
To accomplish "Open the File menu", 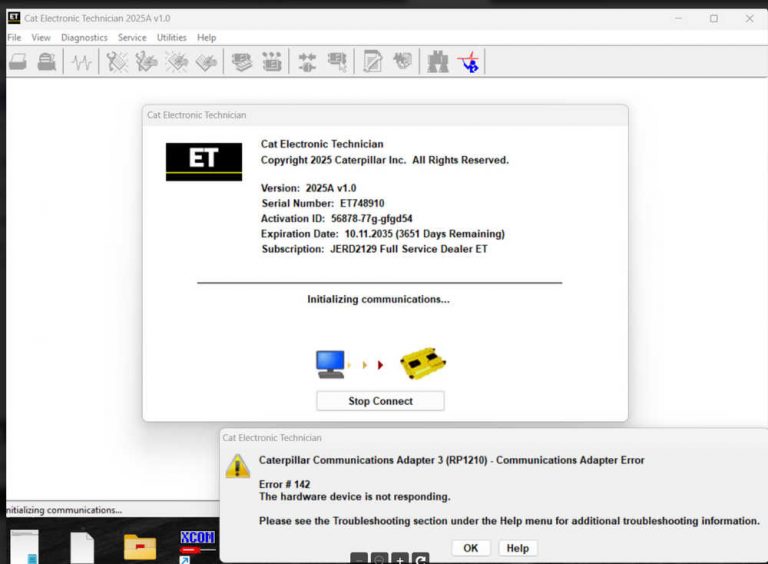I will 14,38.
